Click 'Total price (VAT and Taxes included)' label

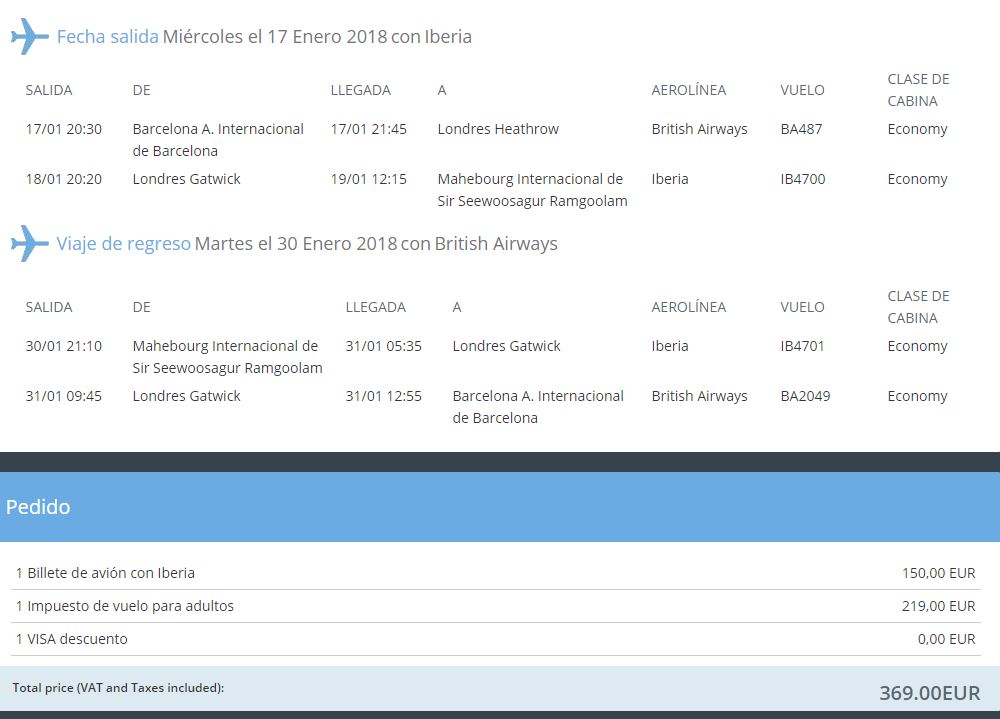118,688
